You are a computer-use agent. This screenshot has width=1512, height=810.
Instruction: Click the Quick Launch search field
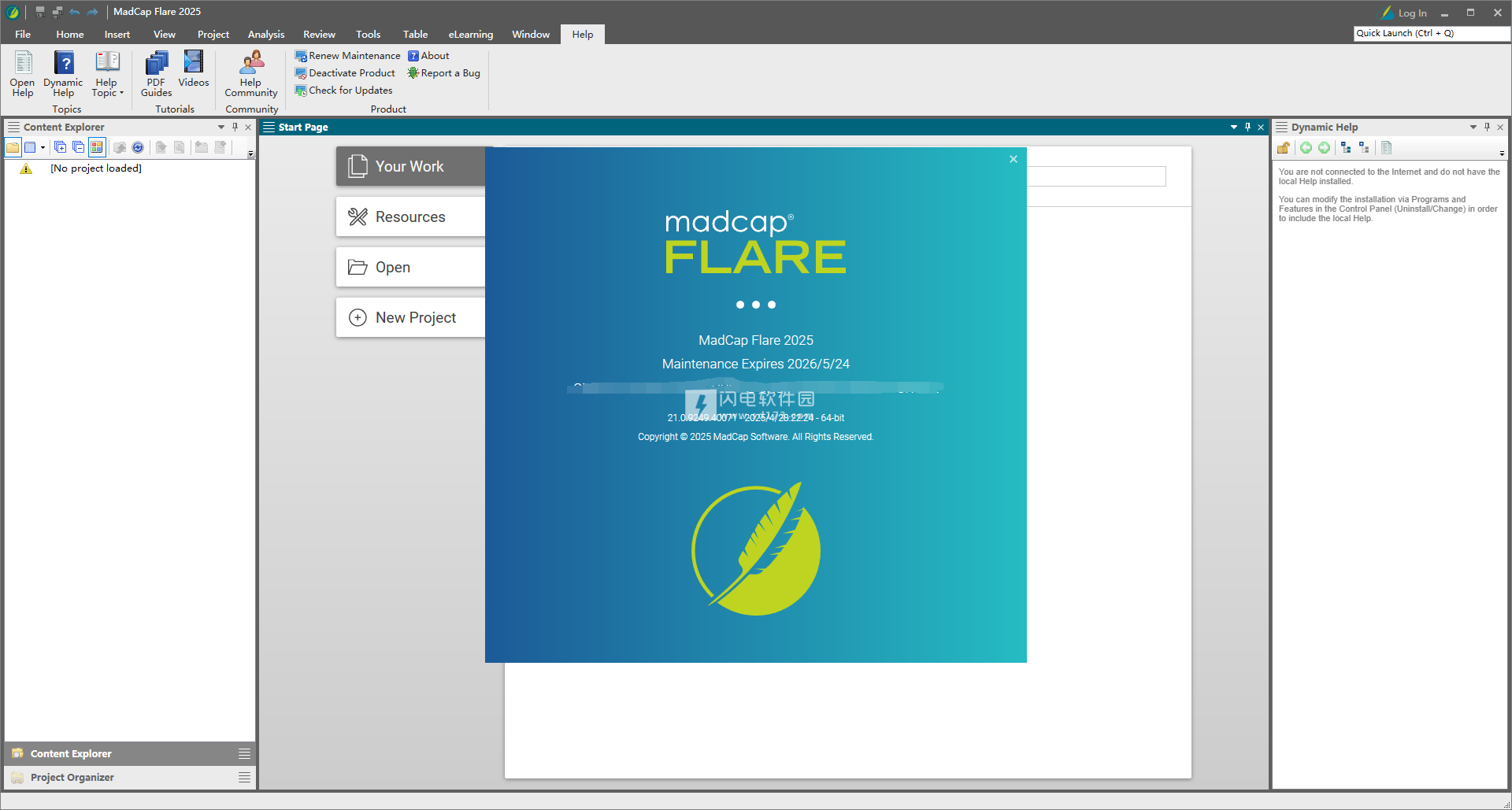click(x=1432, y=33)
